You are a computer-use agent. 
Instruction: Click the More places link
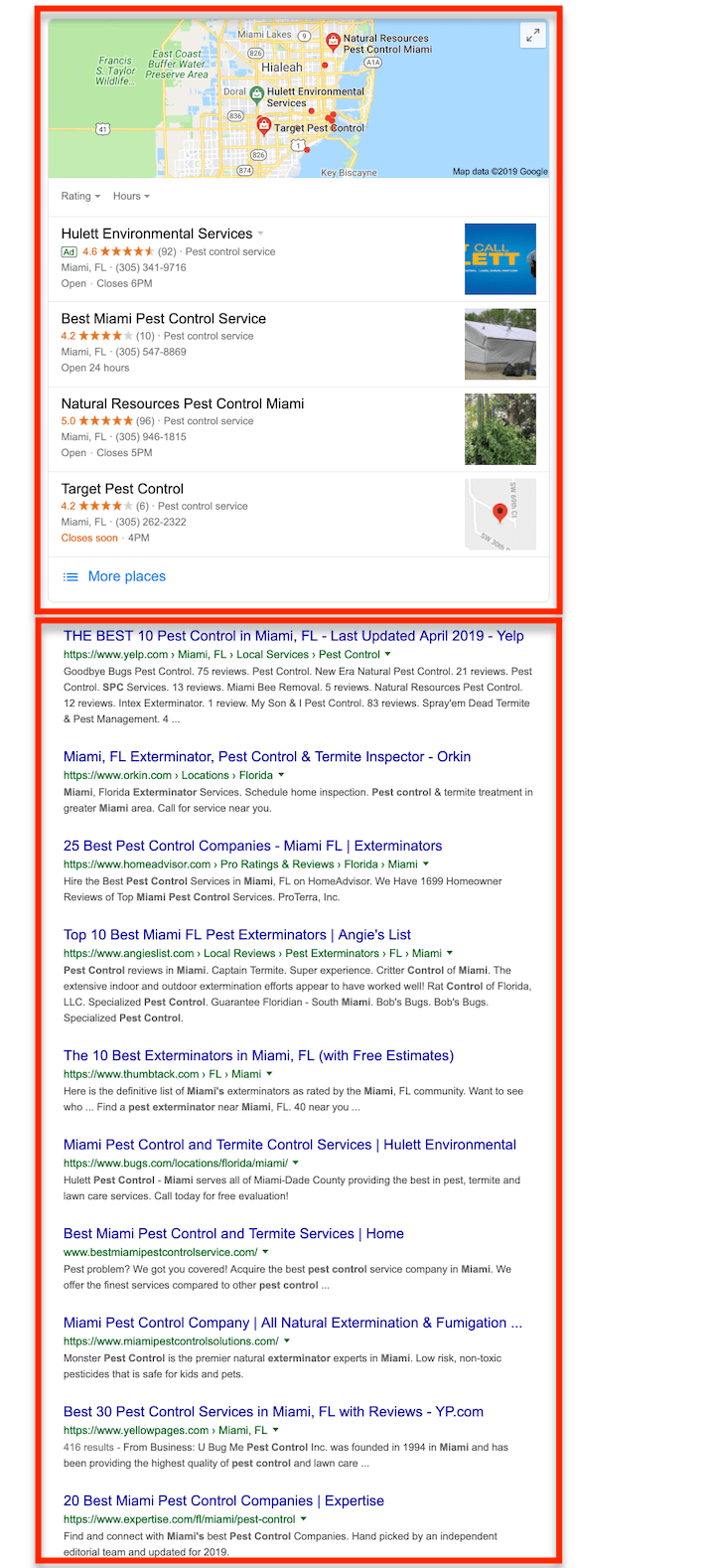pos(127,576)
